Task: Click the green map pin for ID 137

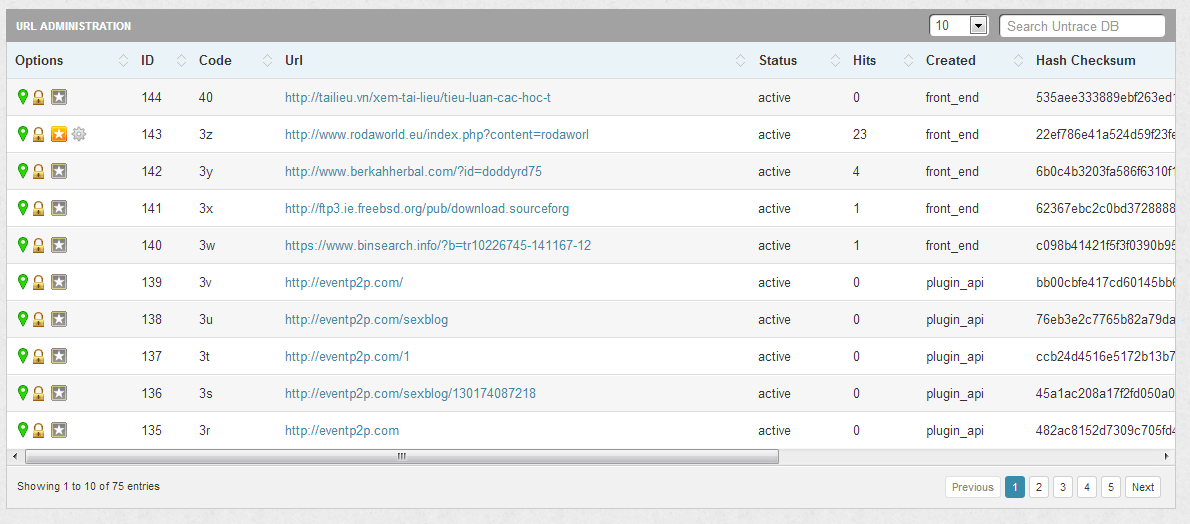Action: click(x=23, y=355)
